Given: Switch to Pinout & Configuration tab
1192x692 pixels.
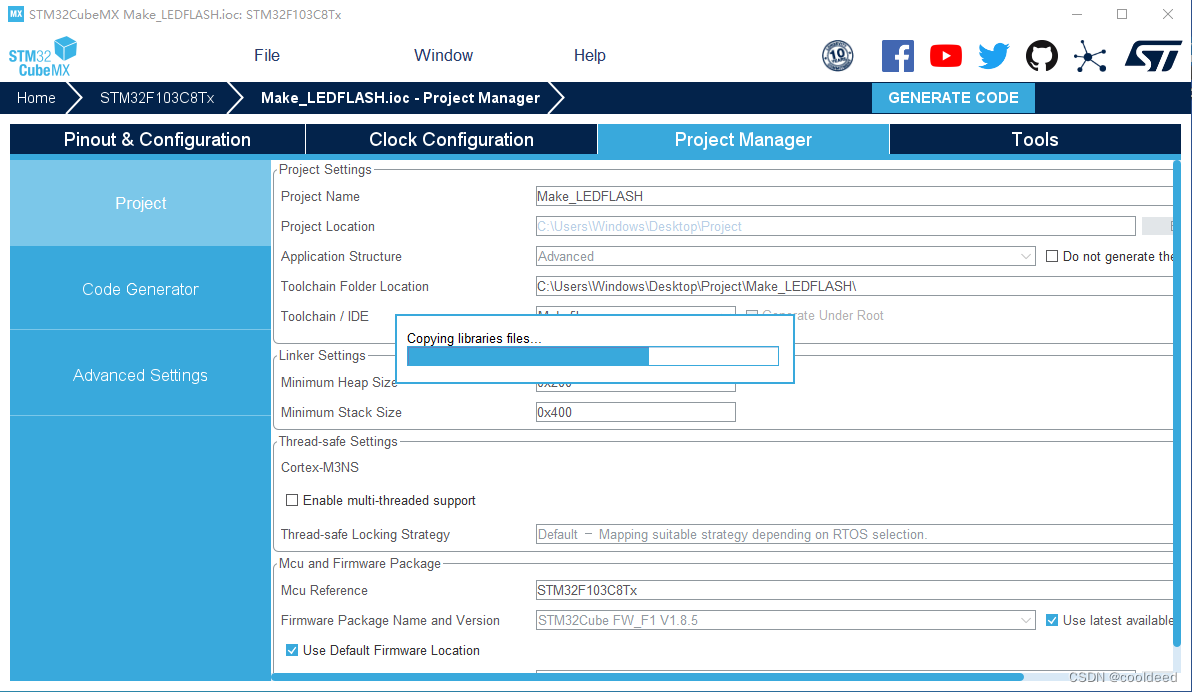Looking at the screenshot, I should (x=157, y=140).
